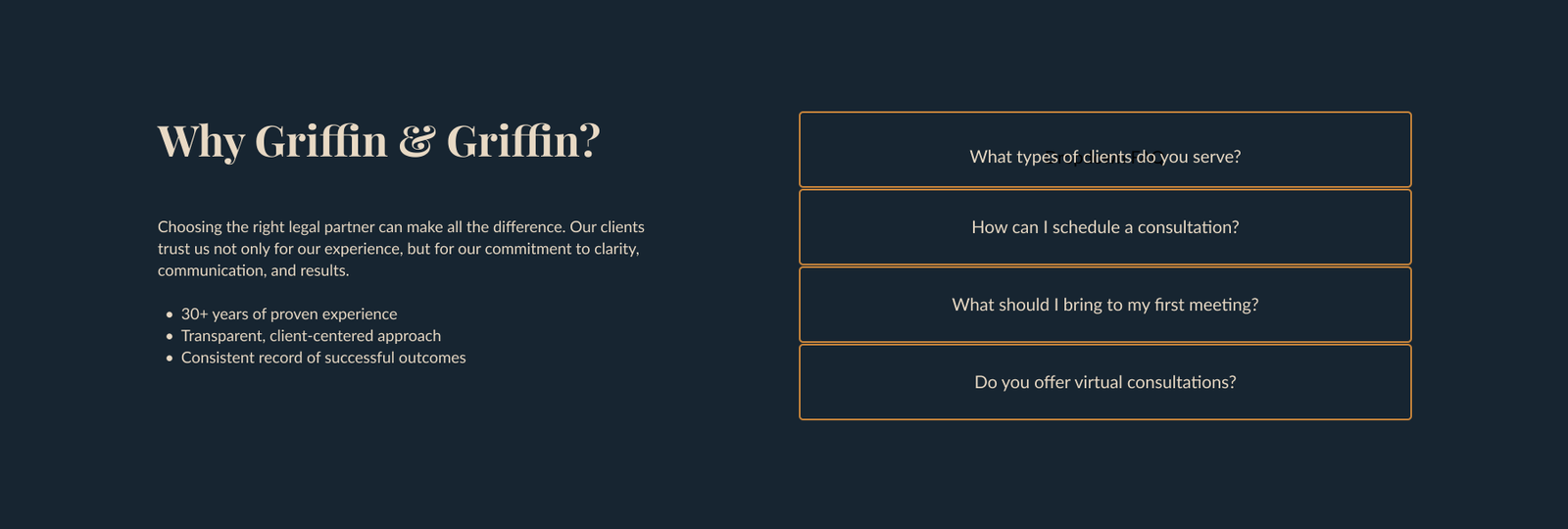Click the ampersand in the heading
This screenshot has width=1568, height=529.
[x=416, y=142]
